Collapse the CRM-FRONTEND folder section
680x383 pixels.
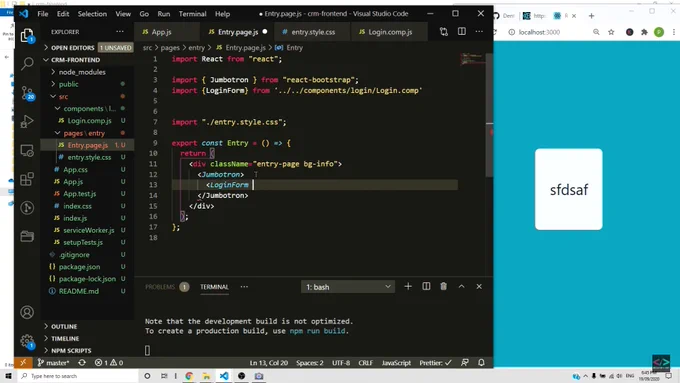pyautogui.click(x=75, y=60)
